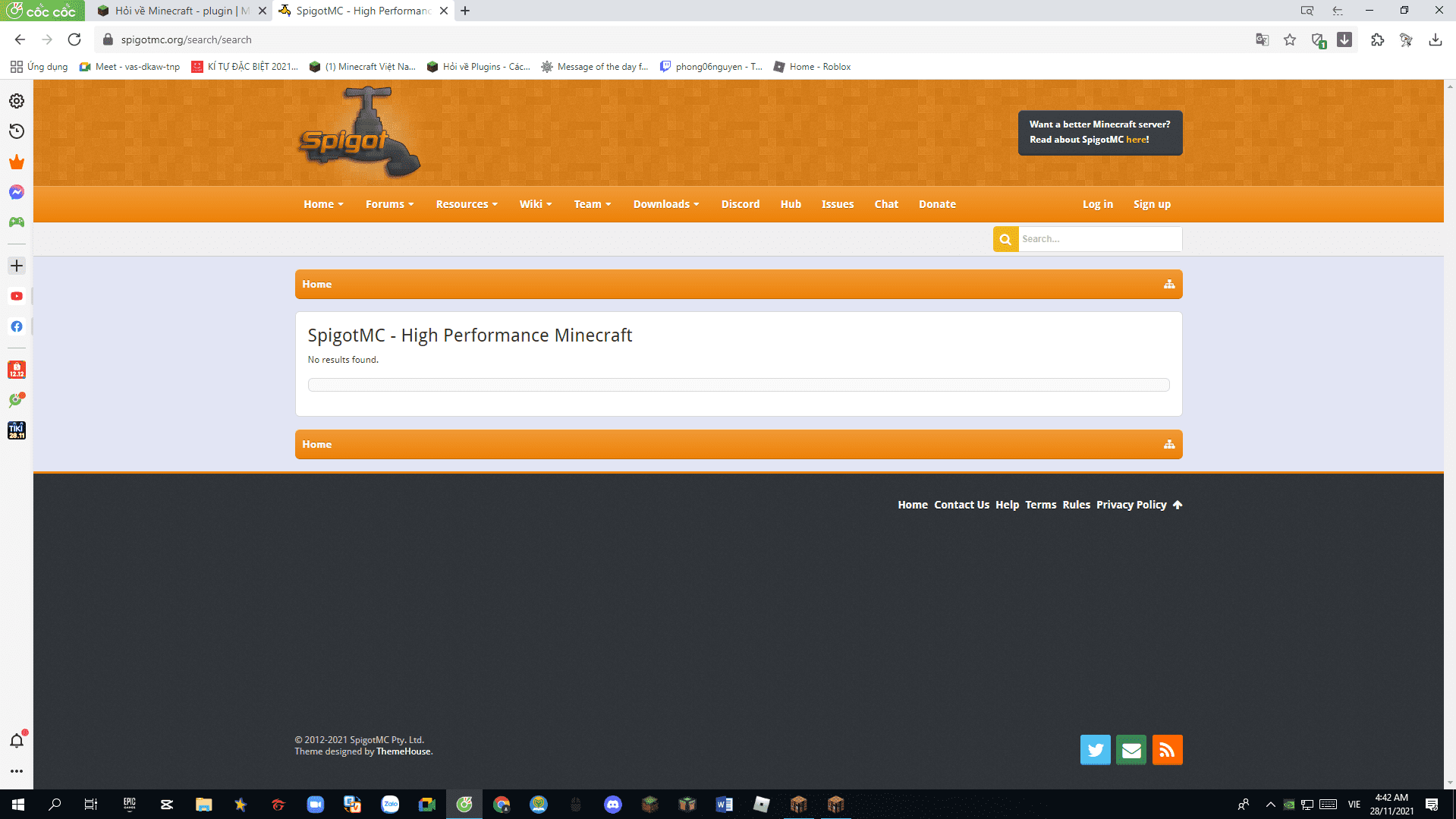1456x819 pixels.
Task: Jump to top with footer arrow
Action: pos(1178,505)
